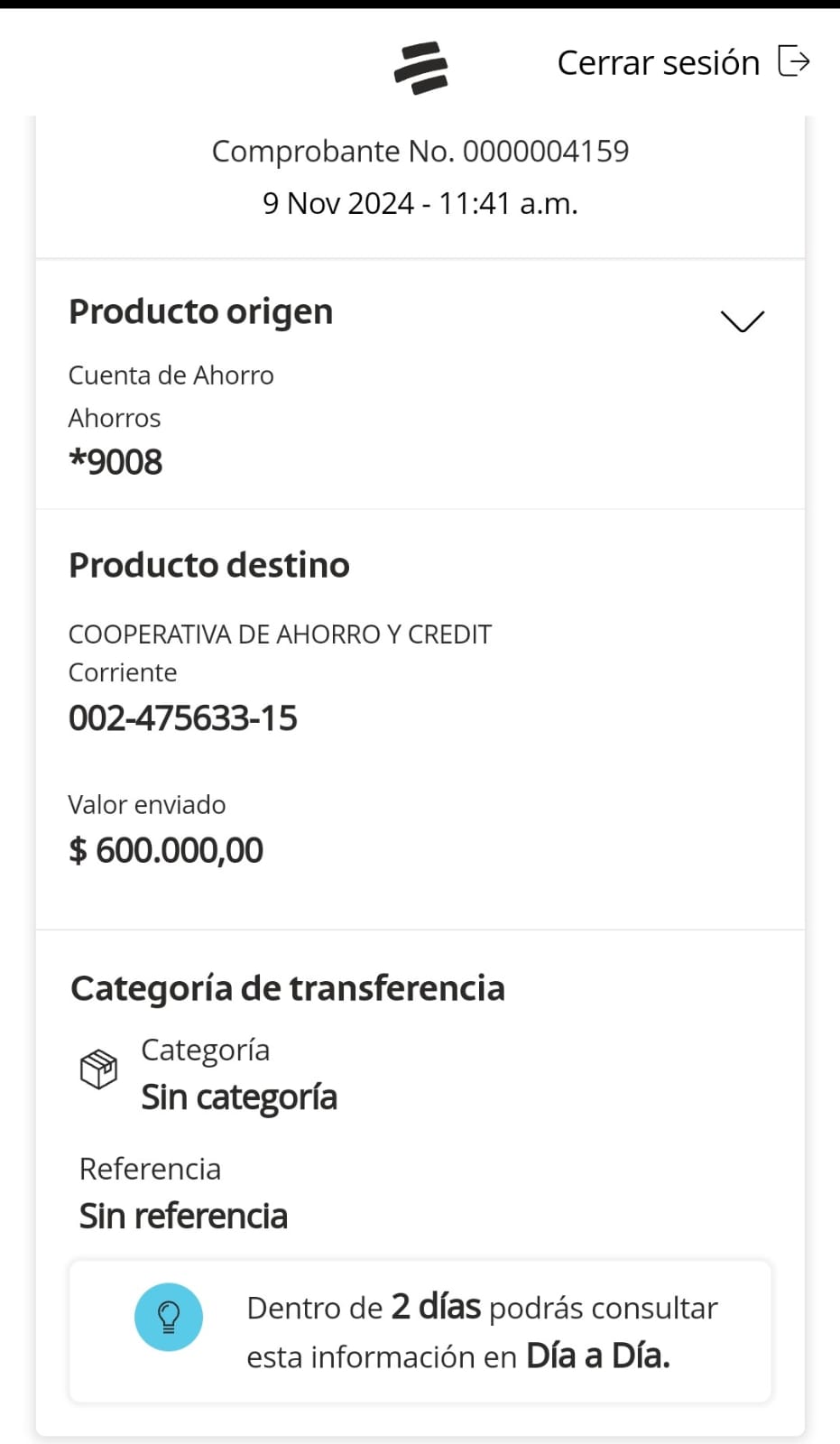Viewport: 840px width, 1444px height.
Task: Open the Día a Día bold text
Action: point(597,1356)
